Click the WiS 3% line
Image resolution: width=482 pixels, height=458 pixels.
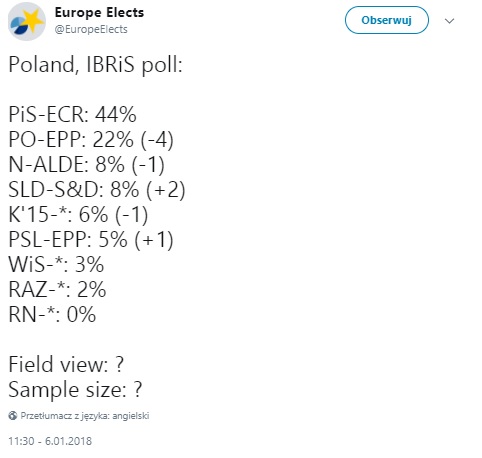(x=56, y=264)
